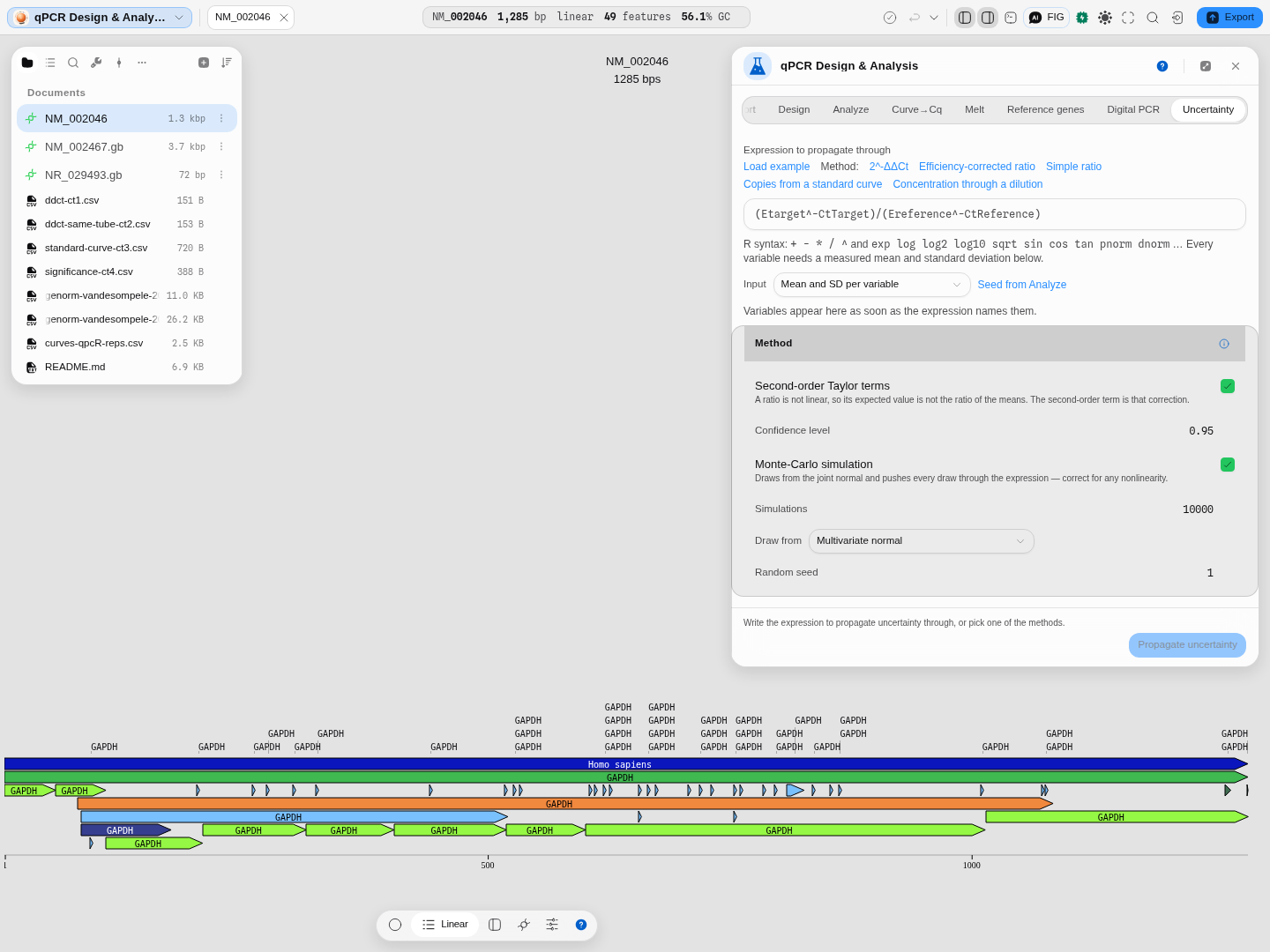
Task: Click the magnifier icon in top toolbar
Action: tap(1153, 18)
